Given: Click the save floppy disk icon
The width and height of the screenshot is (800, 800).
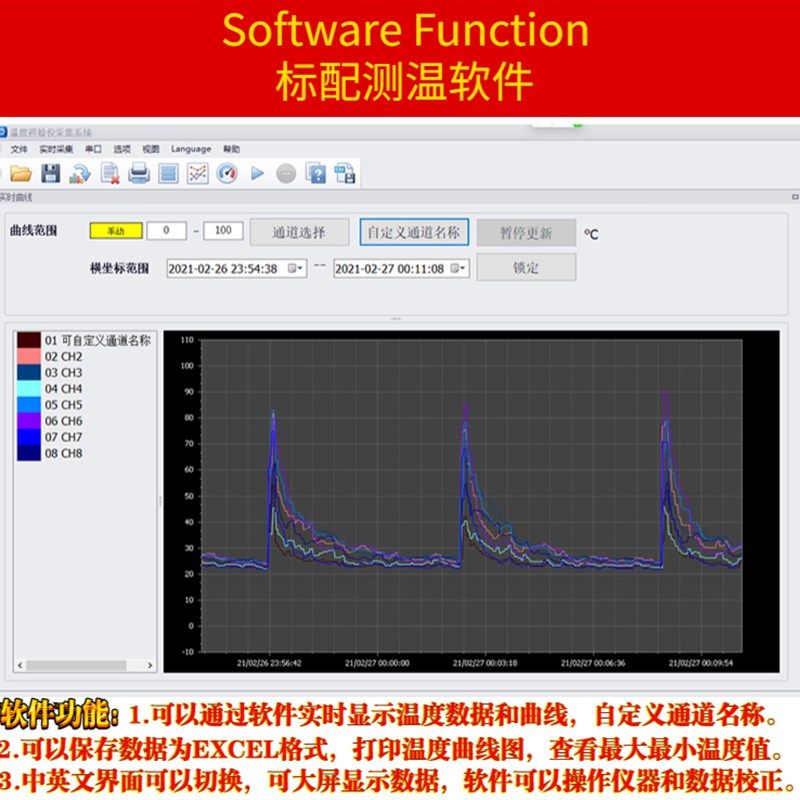Looking at the screenshot, I should 50,173.
